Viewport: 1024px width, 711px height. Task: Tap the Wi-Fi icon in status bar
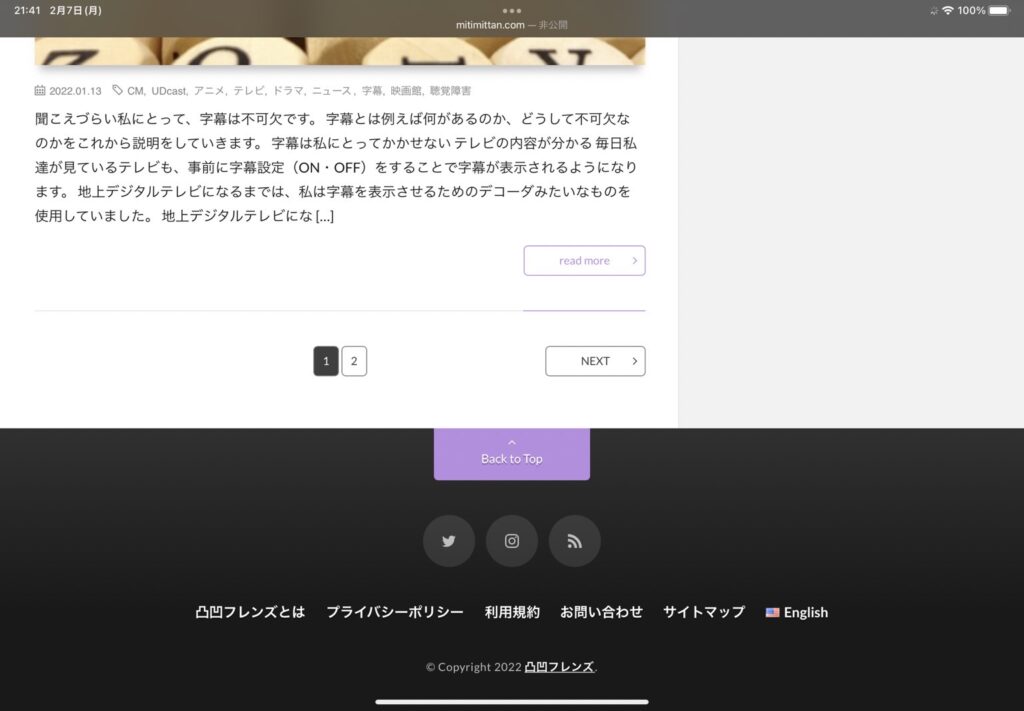tap(948, 10)
